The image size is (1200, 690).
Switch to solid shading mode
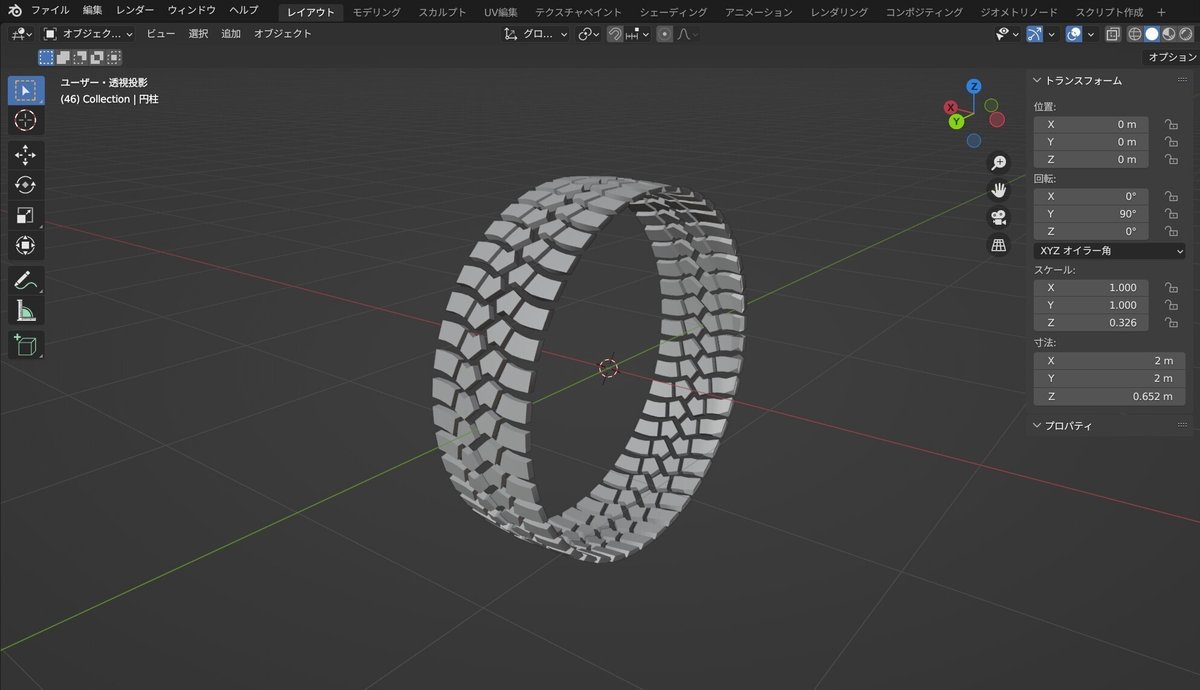pos(1152,34)
